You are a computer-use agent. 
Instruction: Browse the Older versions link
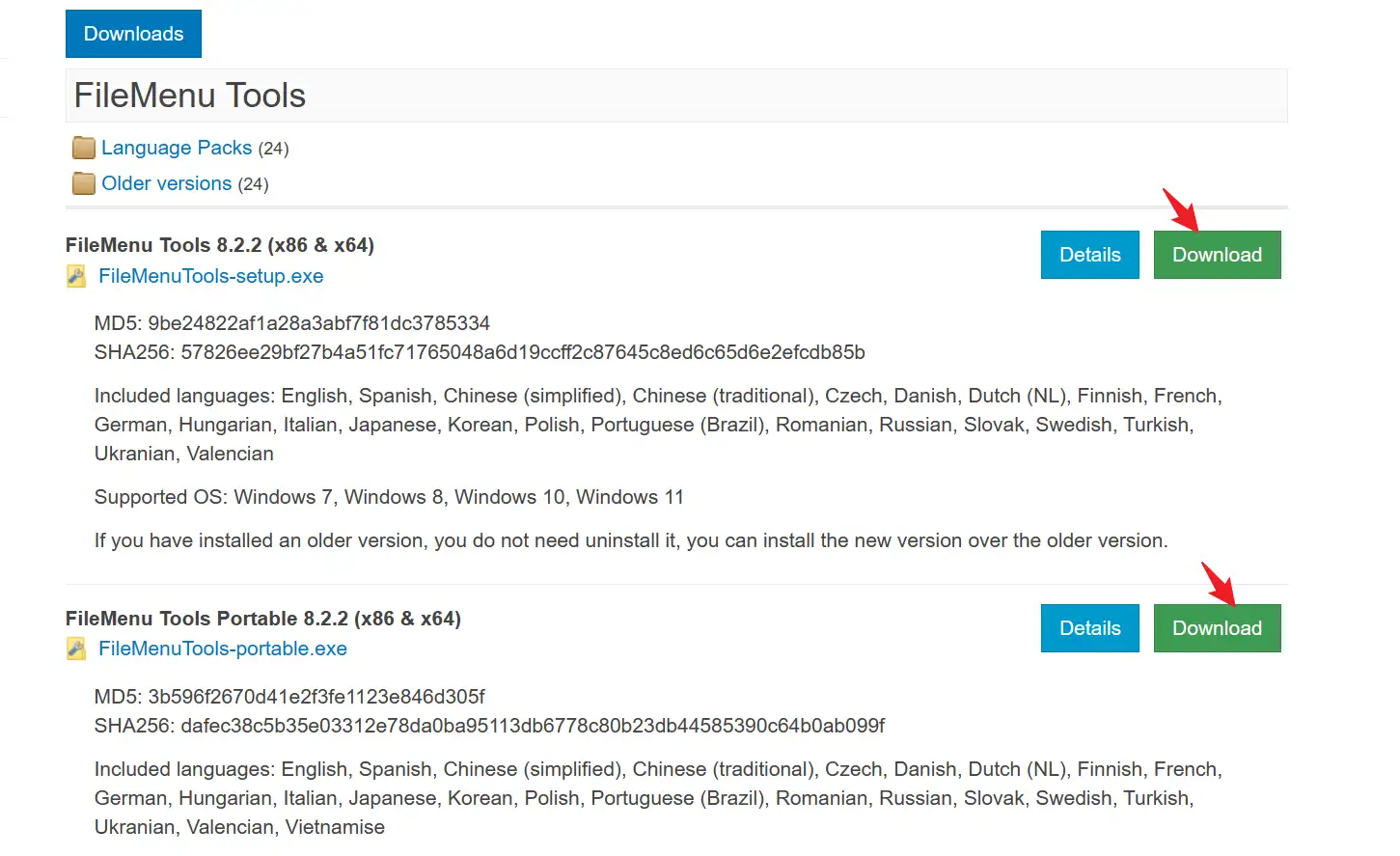pyautogui.click(x=167, y=183)
